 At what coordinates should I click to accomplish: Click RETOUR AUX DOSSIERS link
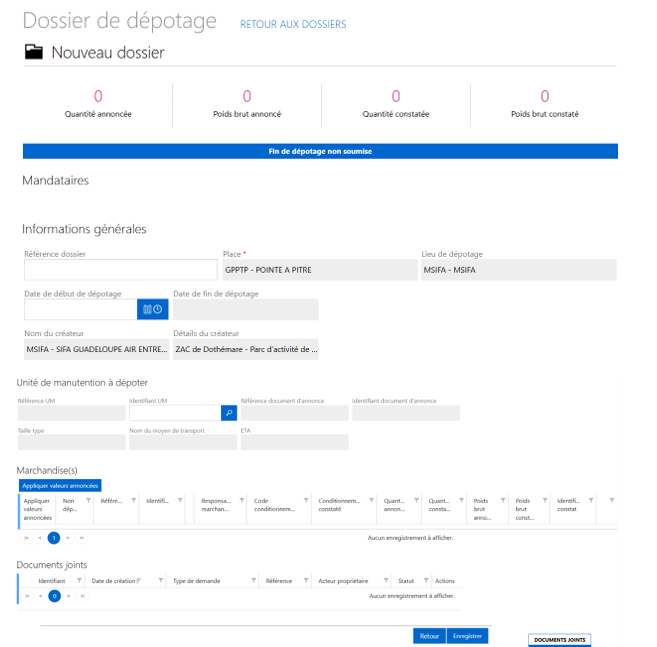(x=293, y=24)
